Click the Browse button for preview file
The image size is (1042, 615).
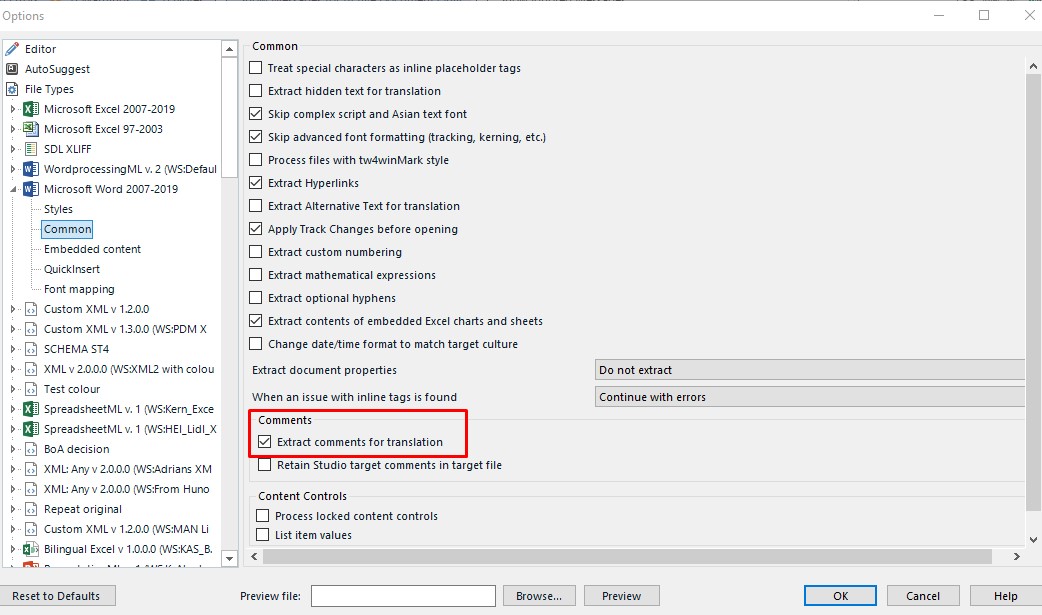coord(539,595)
